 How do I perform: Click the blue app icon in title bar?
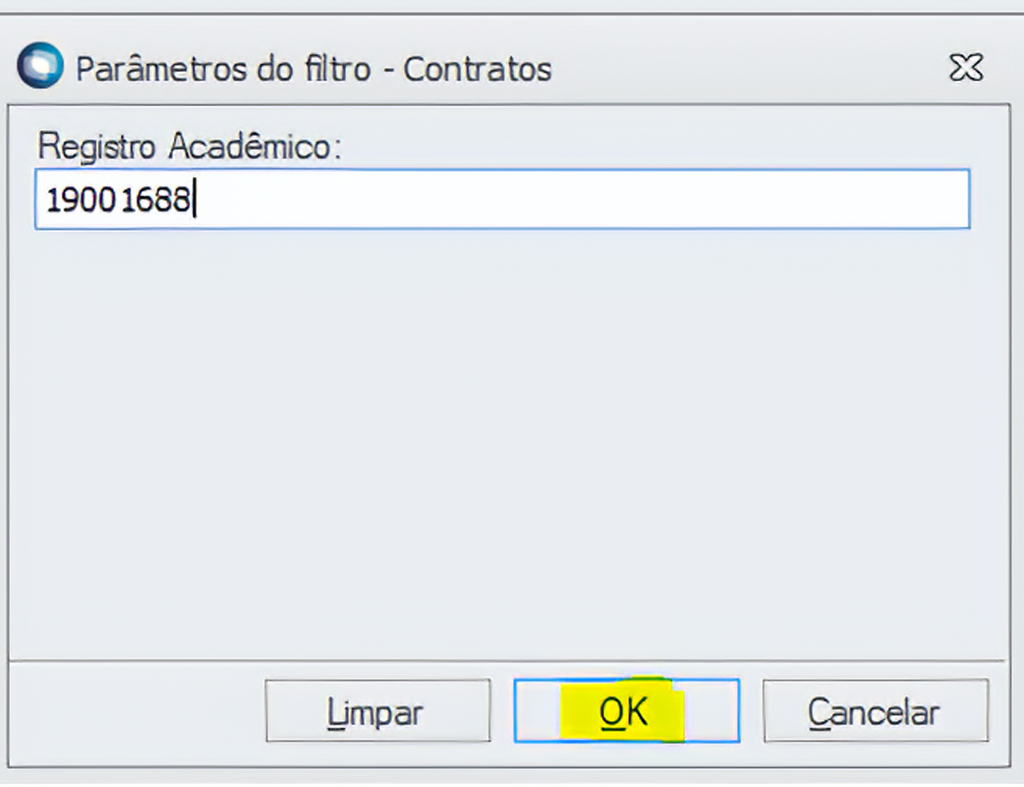point(40,68)
